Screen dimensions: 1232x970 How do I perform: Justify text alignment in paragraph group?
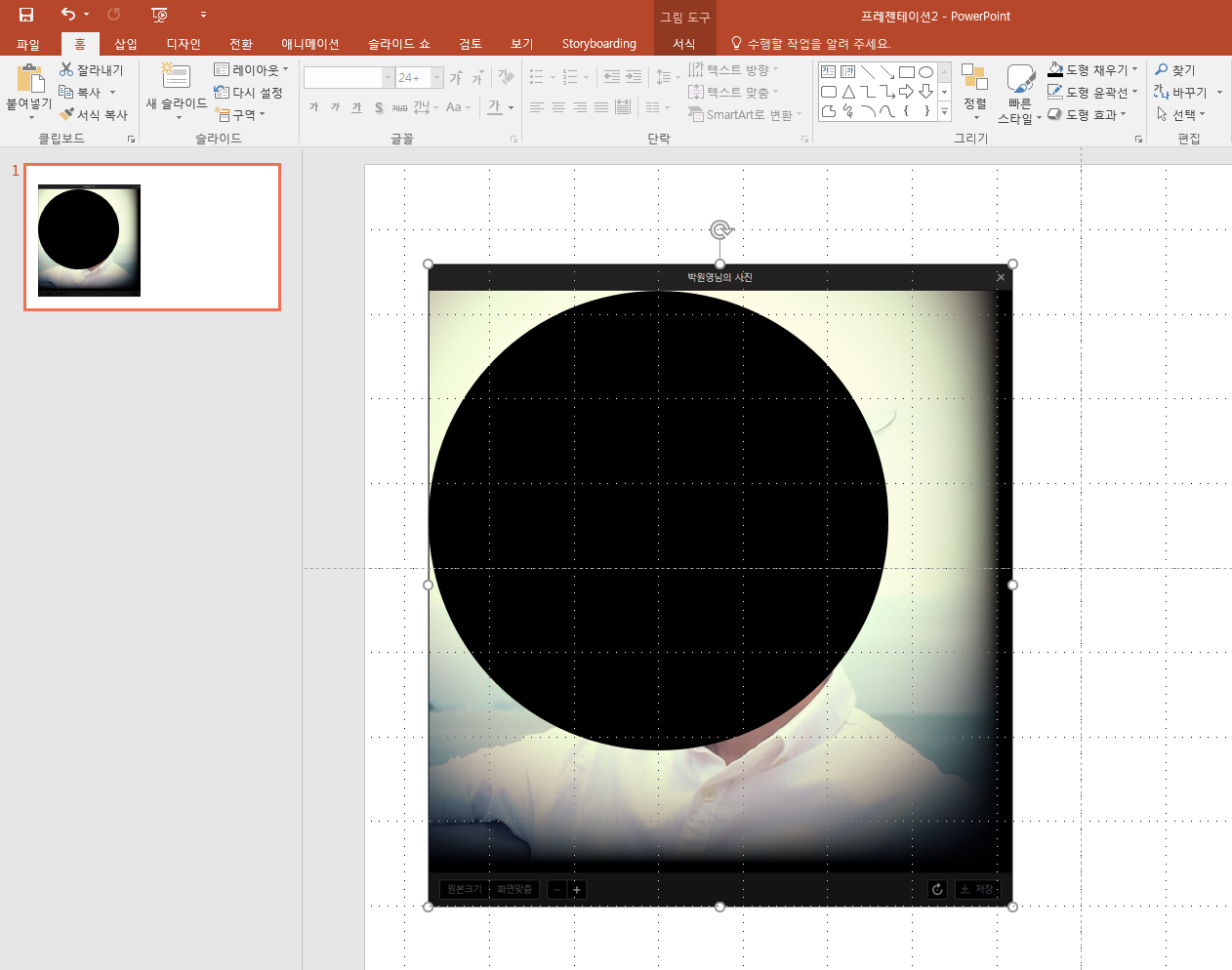601,107
